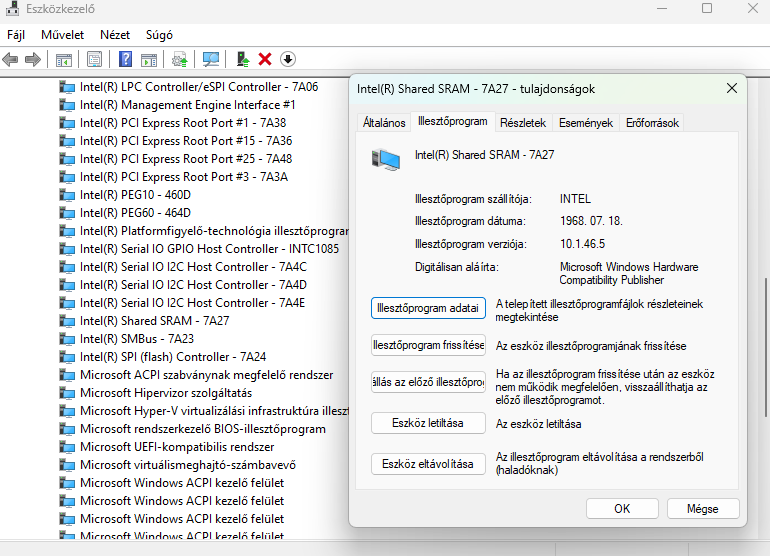Select Intel(R) Platformfigyelő-technológia illesztőprogram row

214,231
